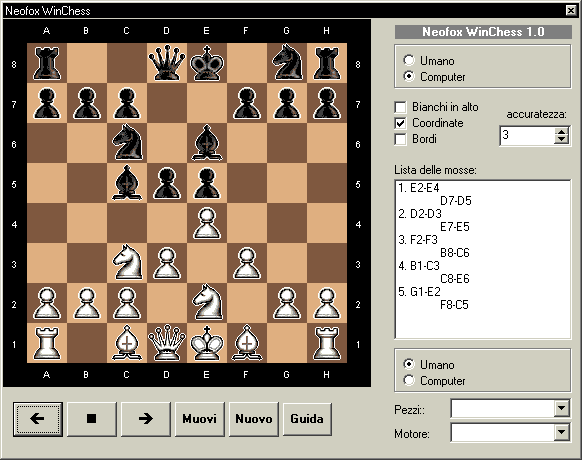Select the black knight on G8
The width and height of the screenshot is (582, 460).
287,63
